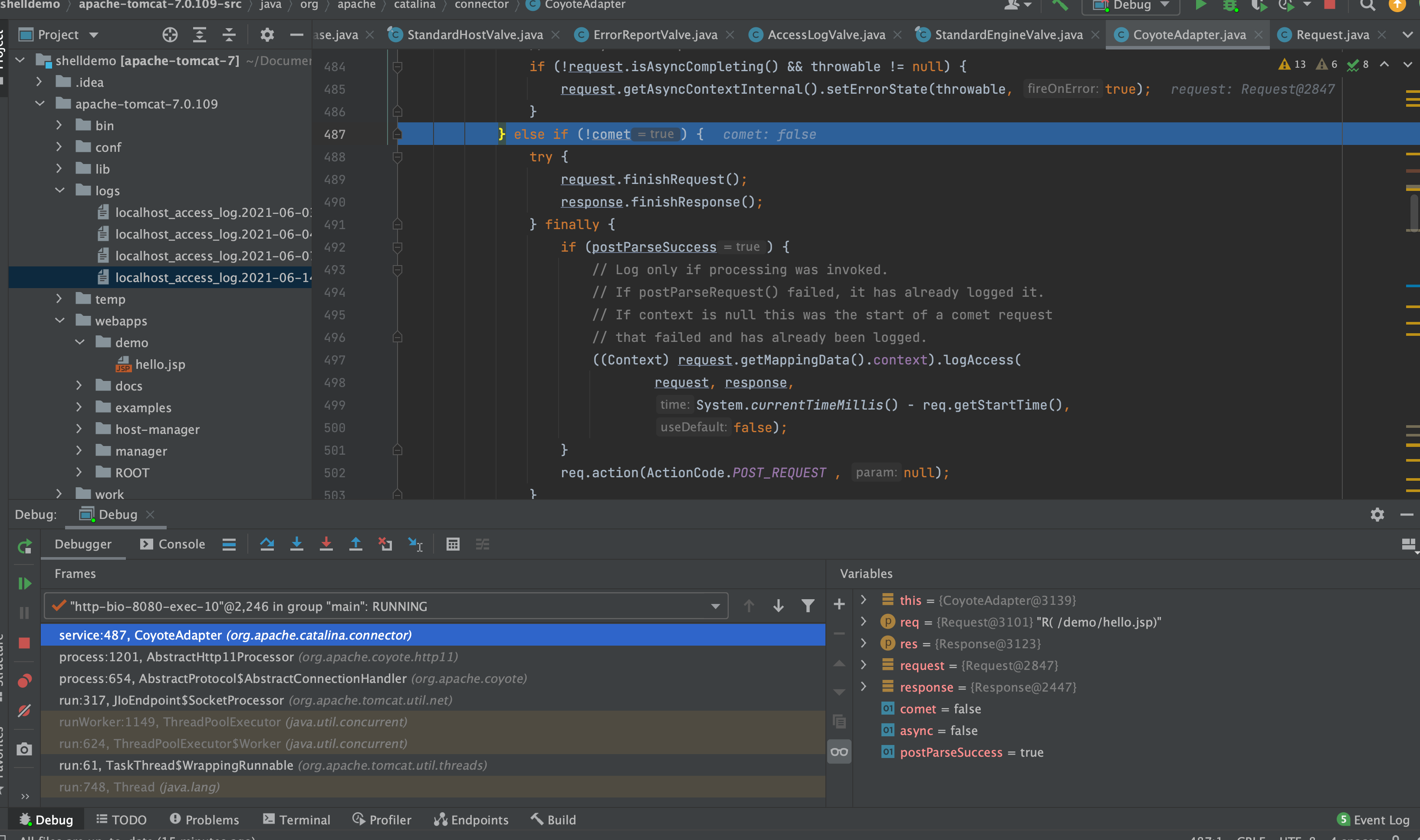Collapse all in Project tool window

[x=229, y=35]
